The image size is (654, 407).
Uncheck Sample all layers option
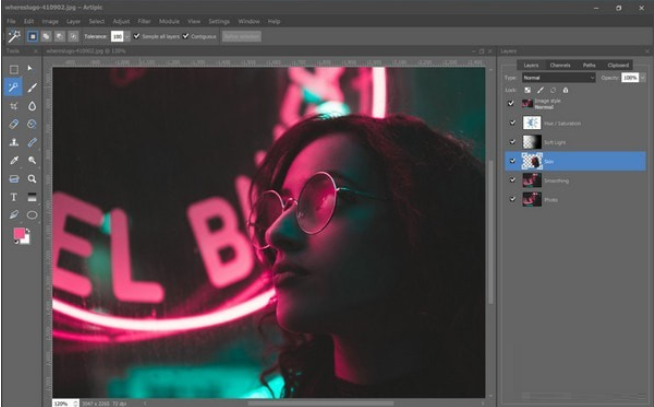[137, 35]
